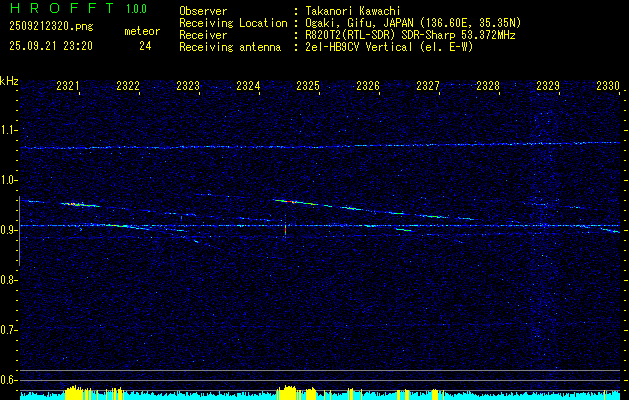
Task: Click the yellow signal peak below 2325
Action: (x=289, y=392)
